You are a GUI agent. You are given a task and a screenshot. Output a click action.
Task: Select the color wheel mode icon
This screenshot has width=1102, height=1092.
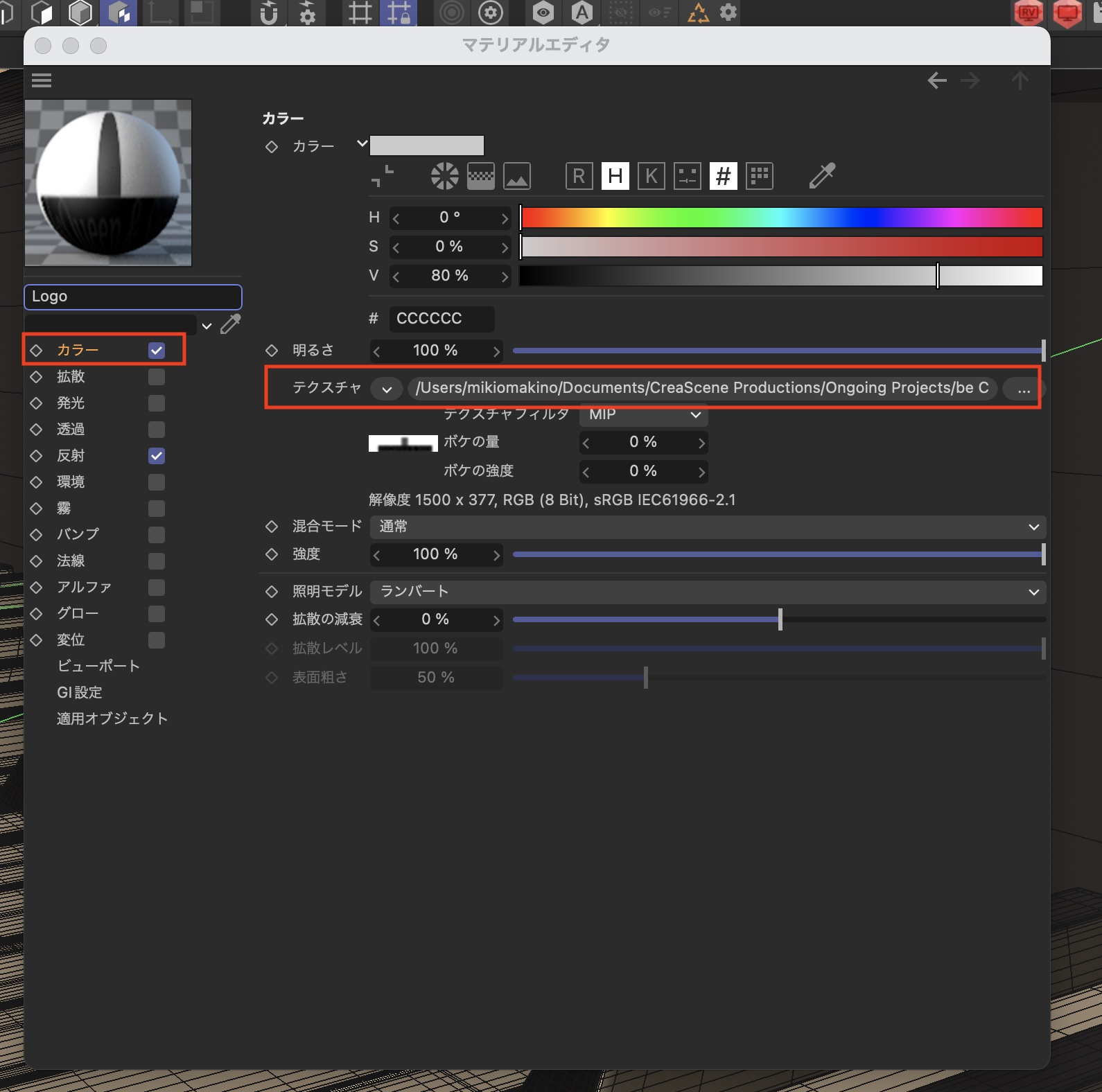444,176
